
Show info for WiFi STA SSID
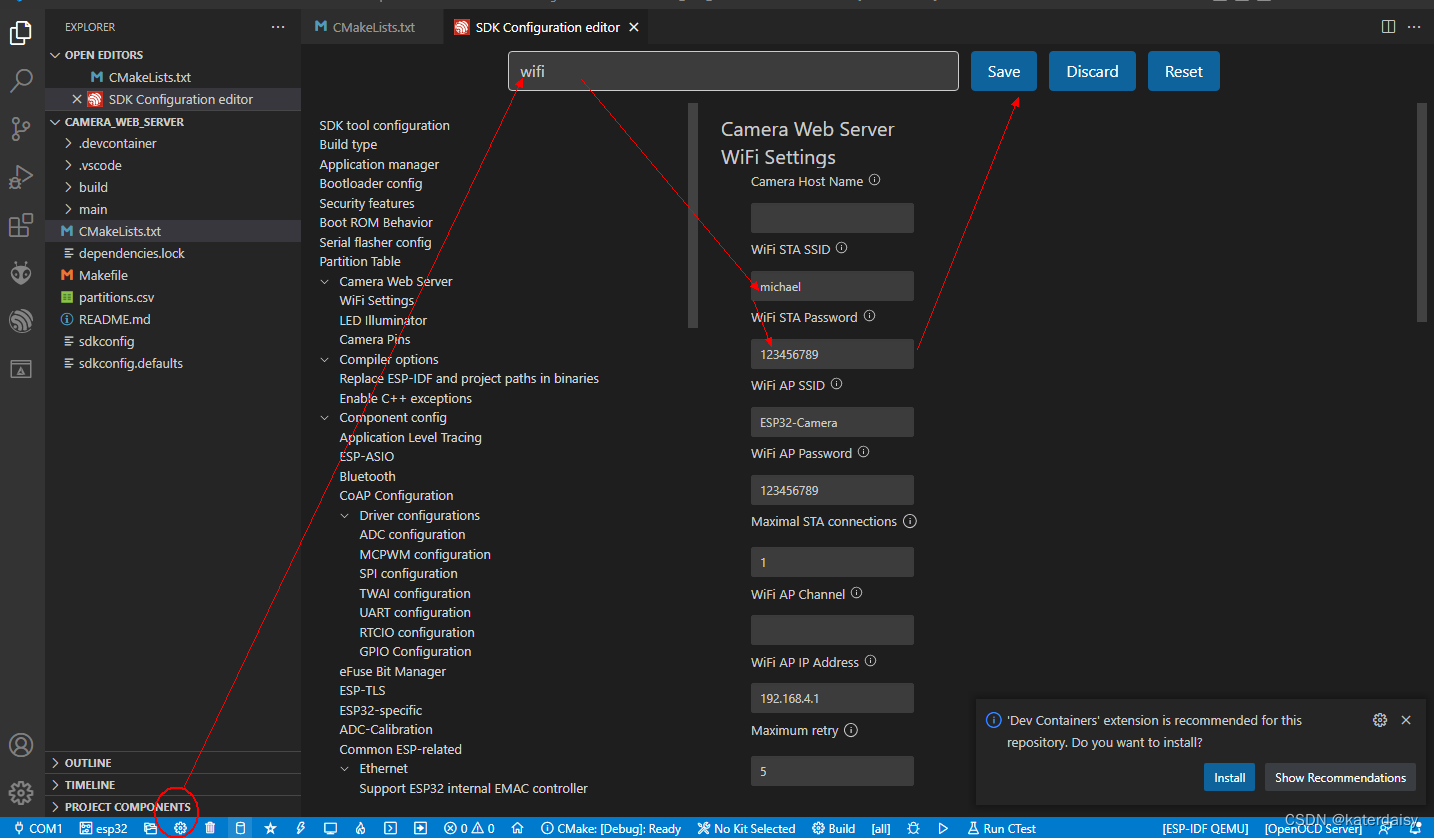coord(841,248)
